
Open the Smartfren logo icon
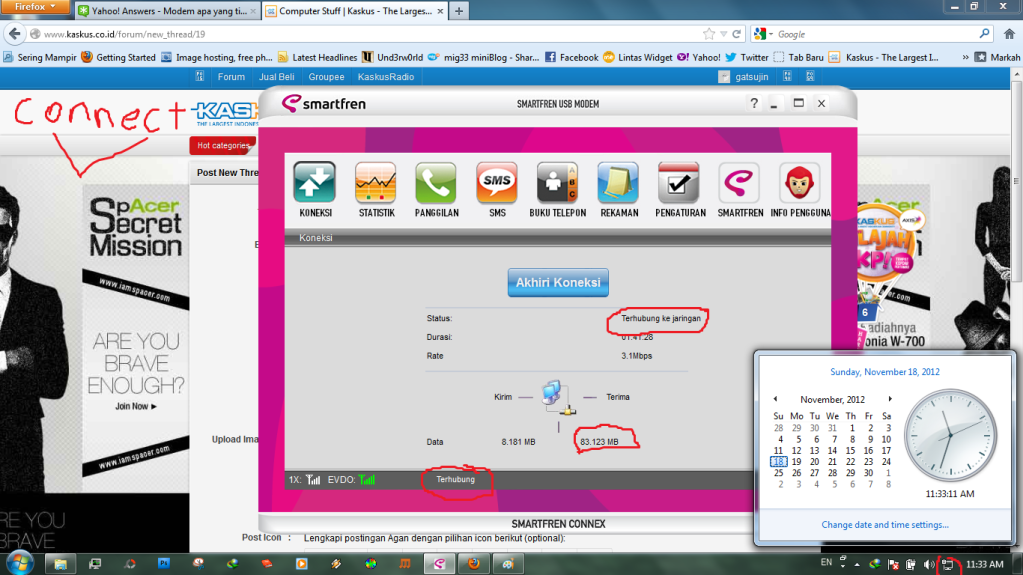[739, 183]
